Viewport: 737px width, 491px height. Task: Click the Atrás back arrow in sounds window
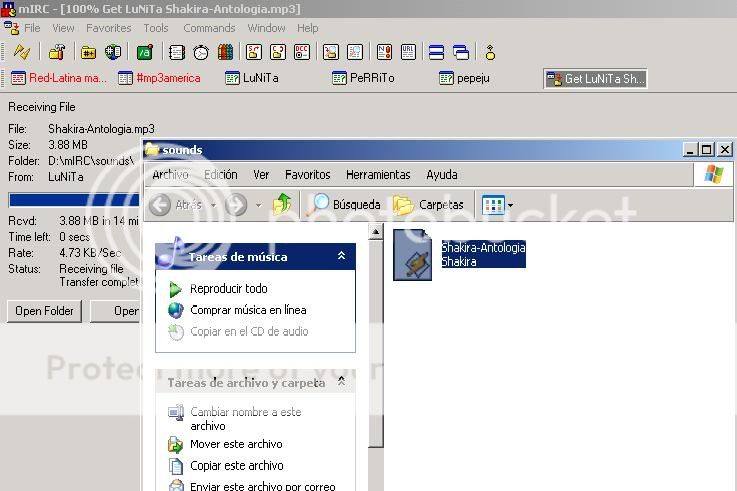tap(176, 205)
